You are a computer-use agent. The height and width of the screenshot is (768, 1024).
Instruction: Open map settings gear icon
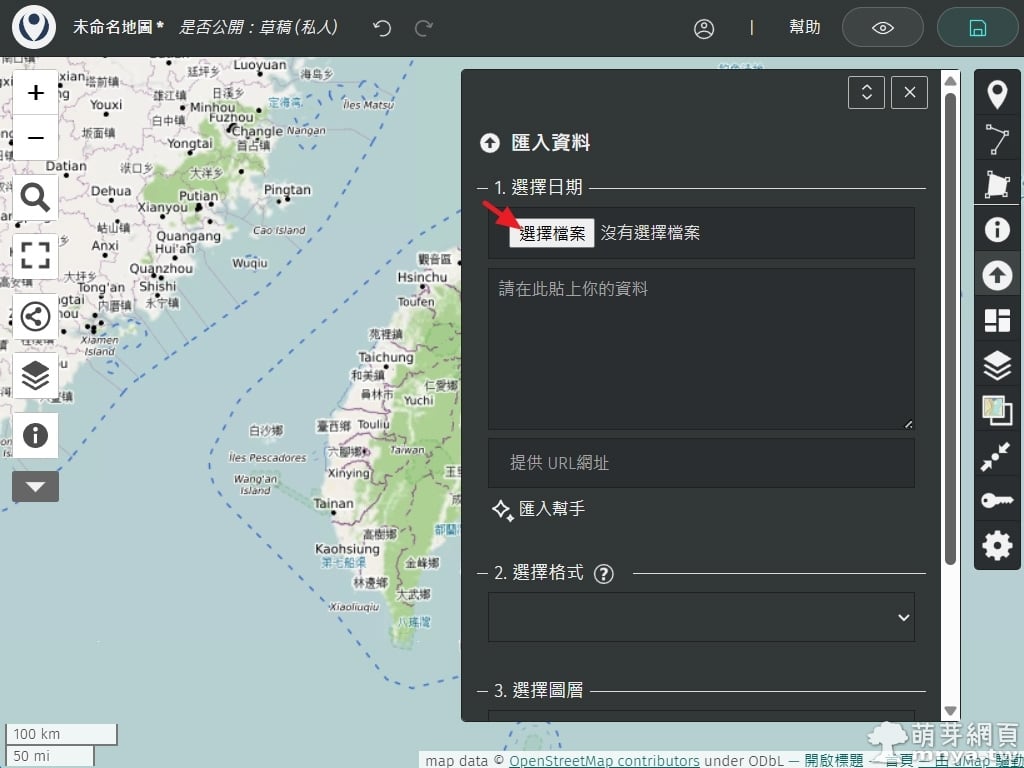[997, 545]
